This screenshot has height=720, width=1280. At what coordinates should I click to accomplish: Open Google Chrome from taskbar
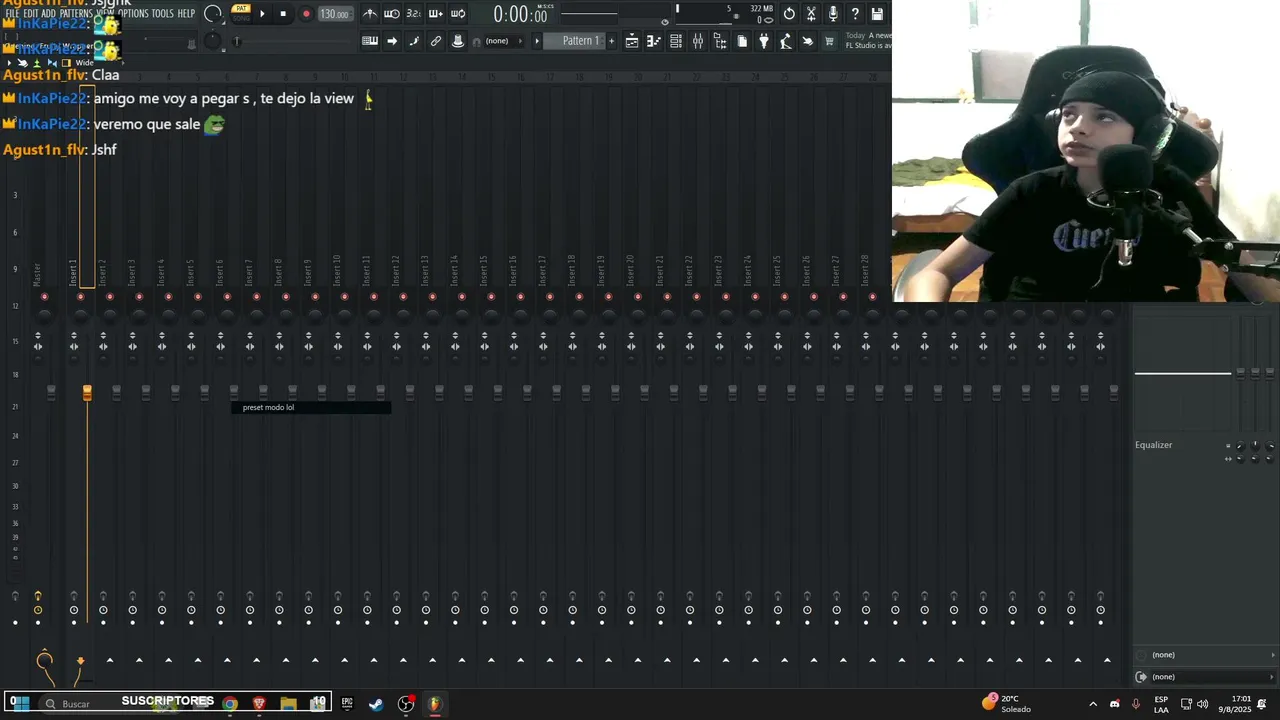pyautogui.click(x=230, y=704)
